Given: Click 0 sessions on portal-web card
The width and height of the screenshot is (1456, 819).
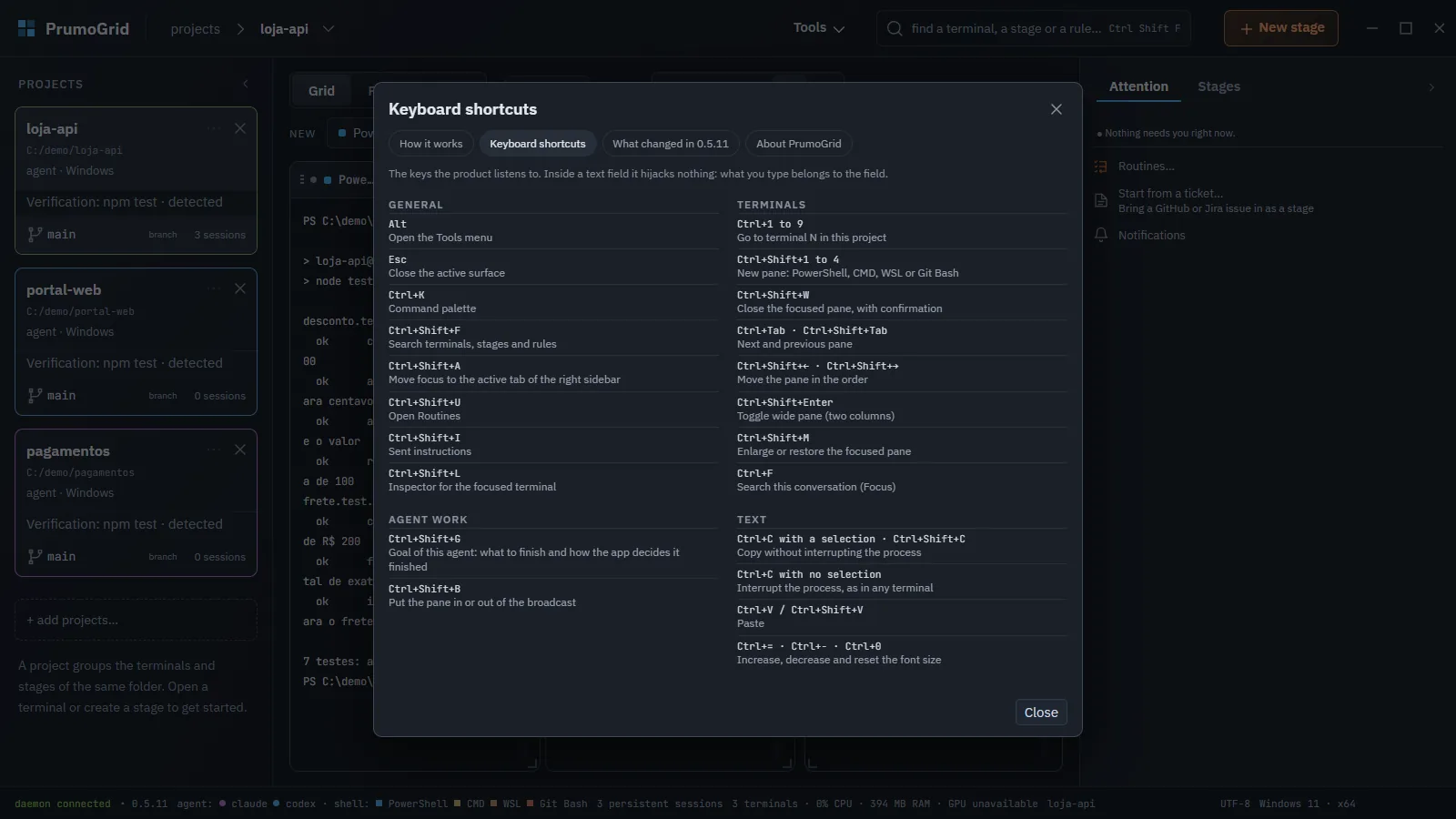Looking at the screenshot, I should pyautogui.click(x=219, y=396).
